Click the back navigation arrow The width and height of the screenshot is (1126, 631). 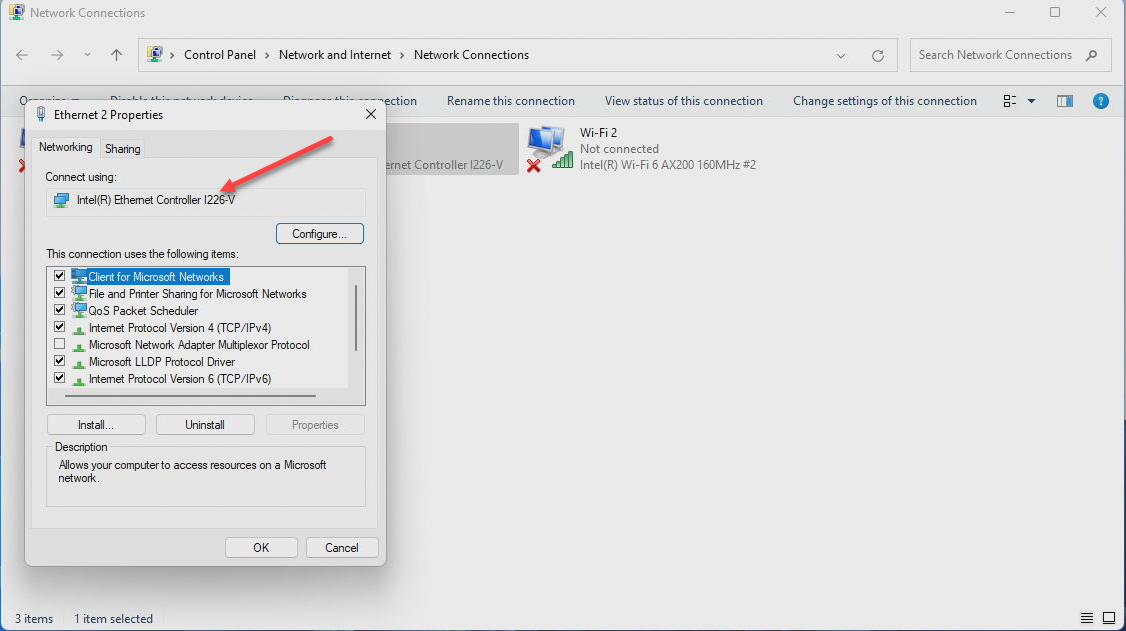(x=21, y=55)
